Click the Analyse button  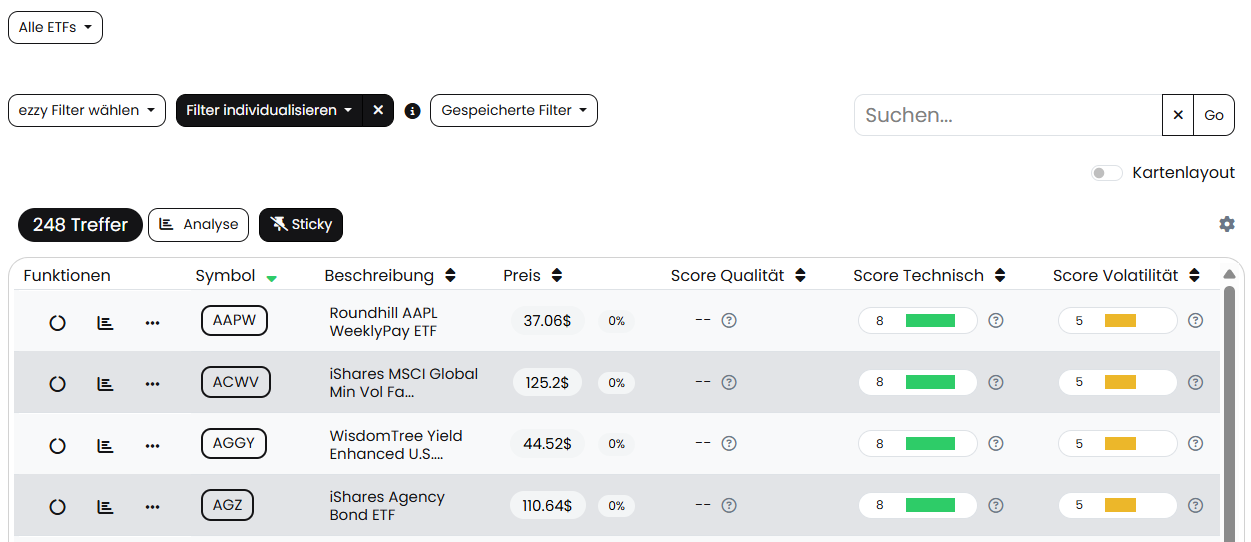point(198,225)
